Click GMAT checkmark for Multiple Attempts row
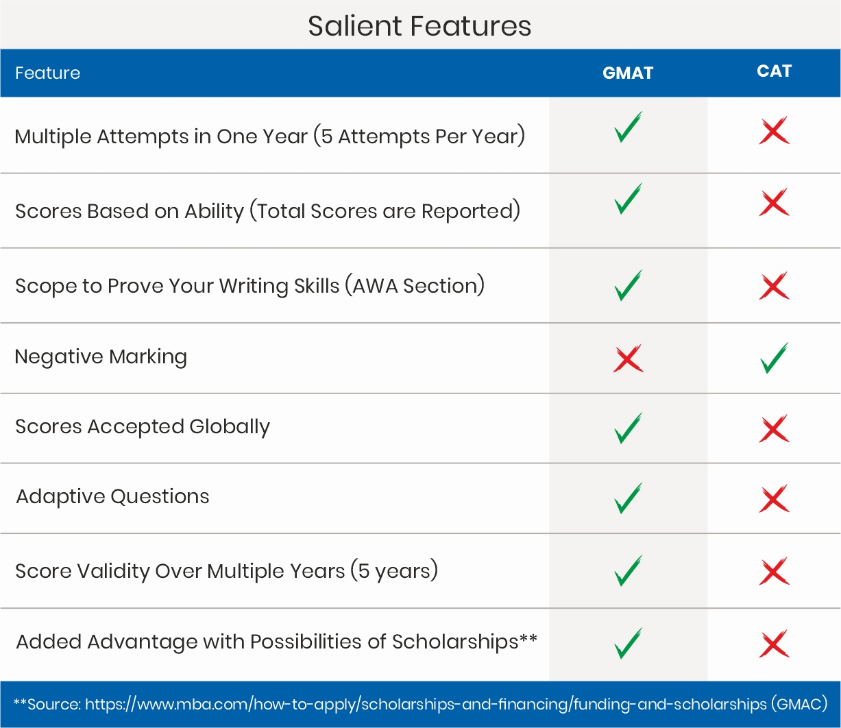Screen dimensions: 841x728 tap(628, 127)
